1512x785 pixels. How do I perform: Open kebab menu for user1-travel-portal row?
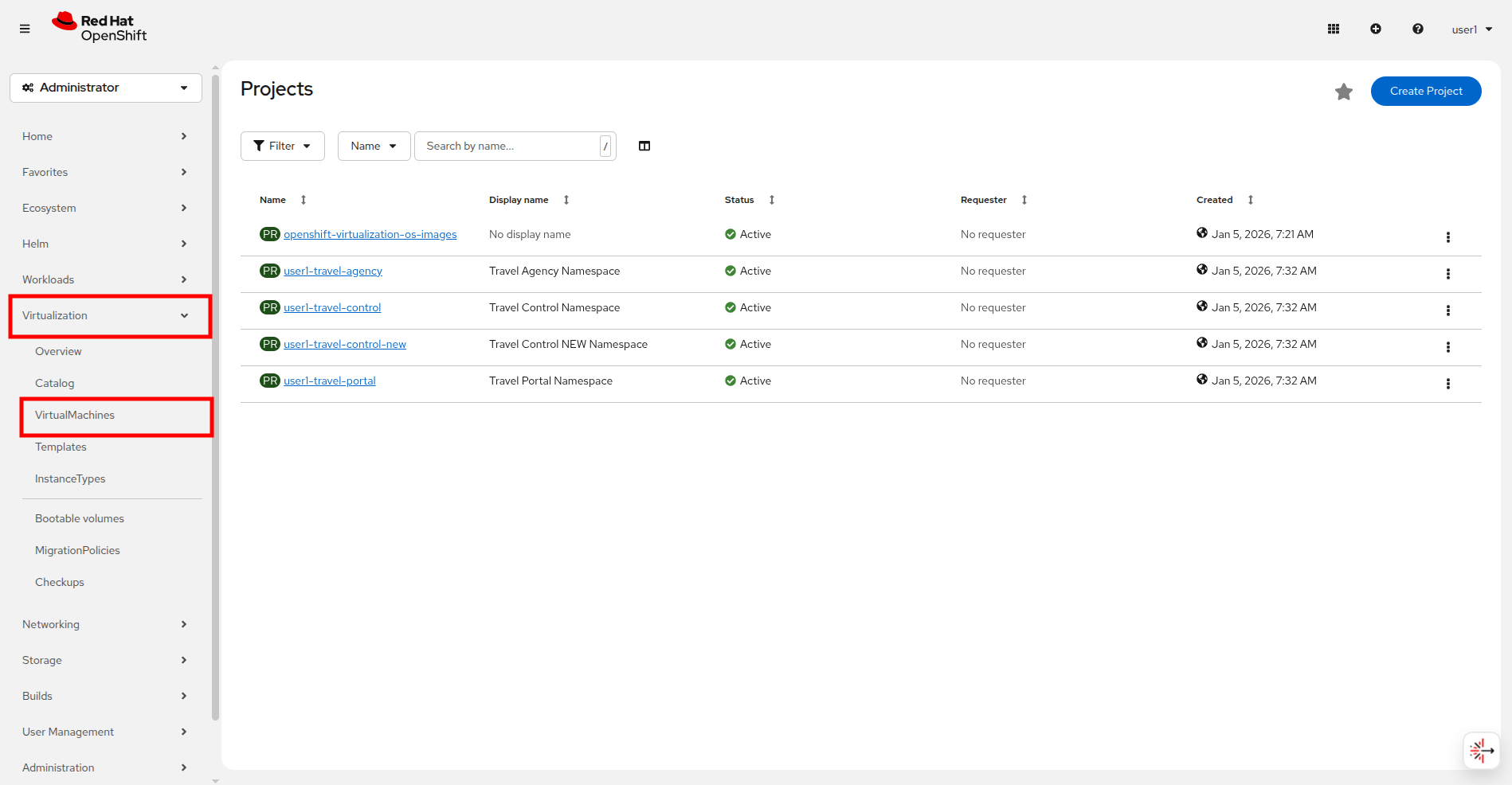click(1447, 384)
